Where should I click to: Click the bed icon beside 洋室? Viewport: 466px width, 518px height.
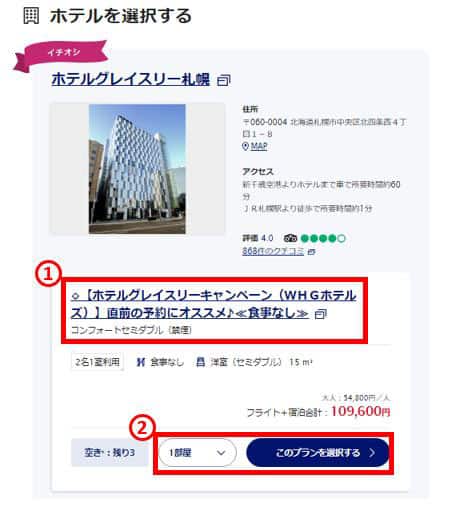coord(200,362)
